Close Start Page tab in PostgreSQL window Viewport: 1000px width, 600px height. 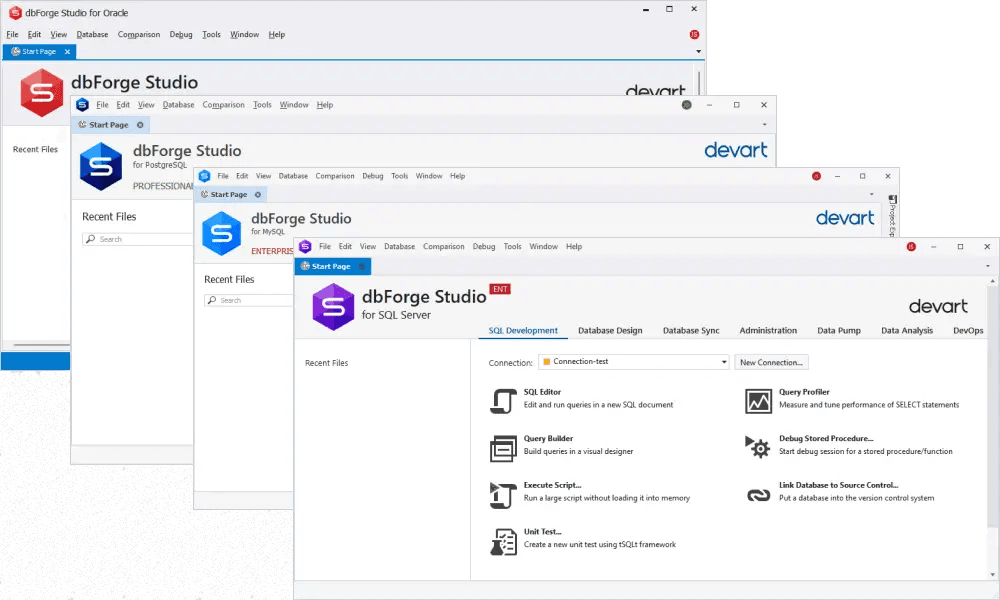pos(140,125)
